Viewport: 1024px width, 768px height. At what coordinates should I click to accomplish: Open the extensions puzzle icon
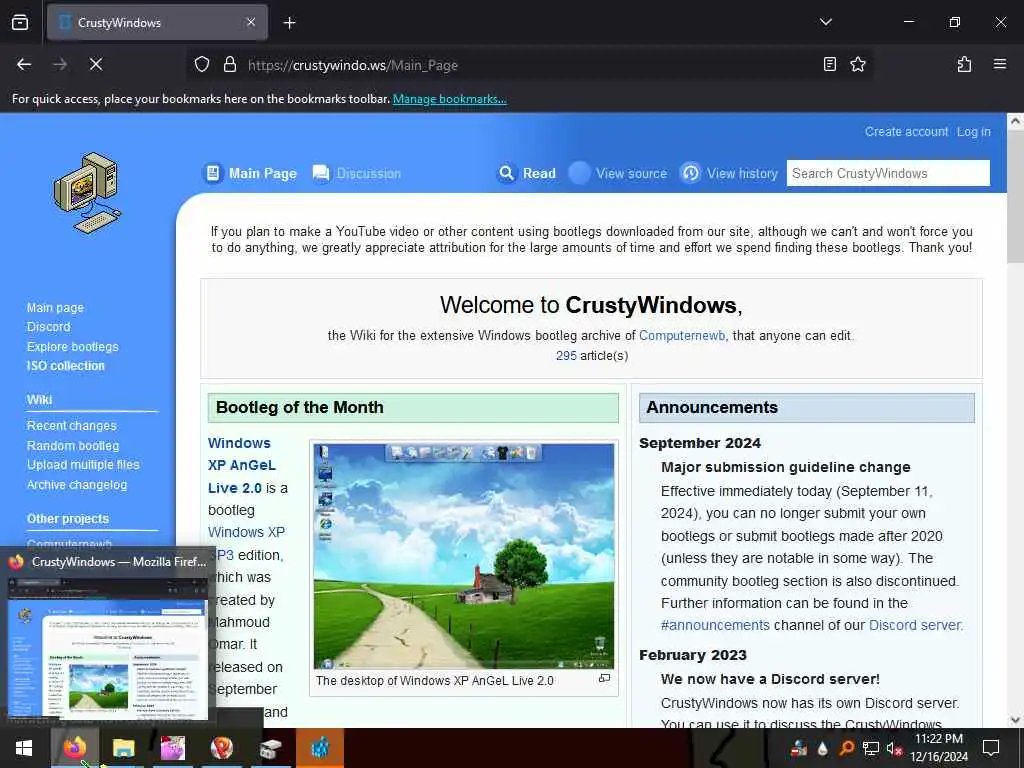(x=964, y=64)
